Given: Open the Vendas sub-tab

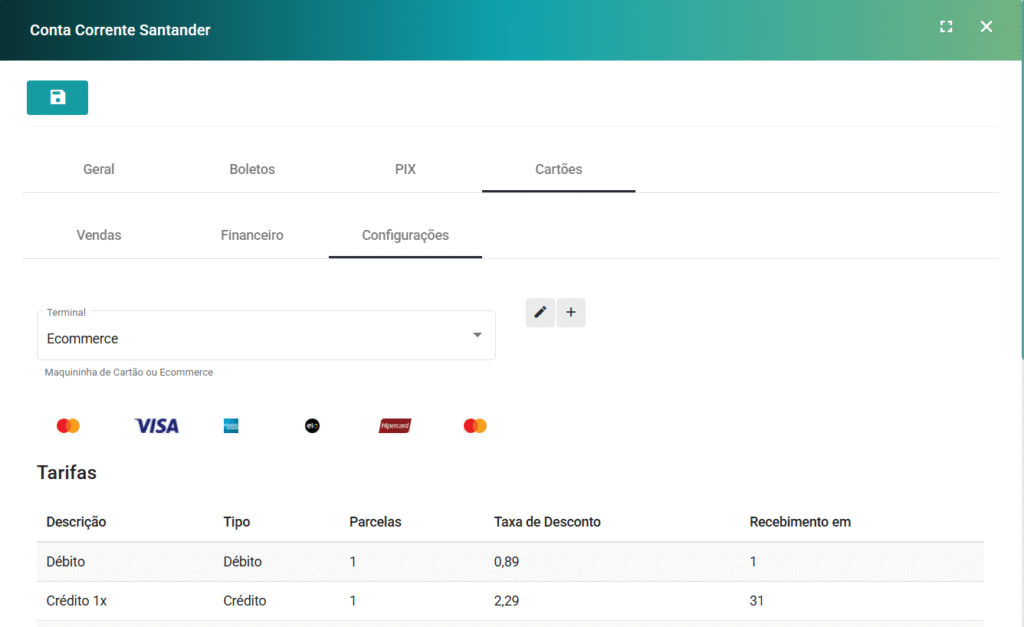Looking at the screenshot, I should coord(99,235).
